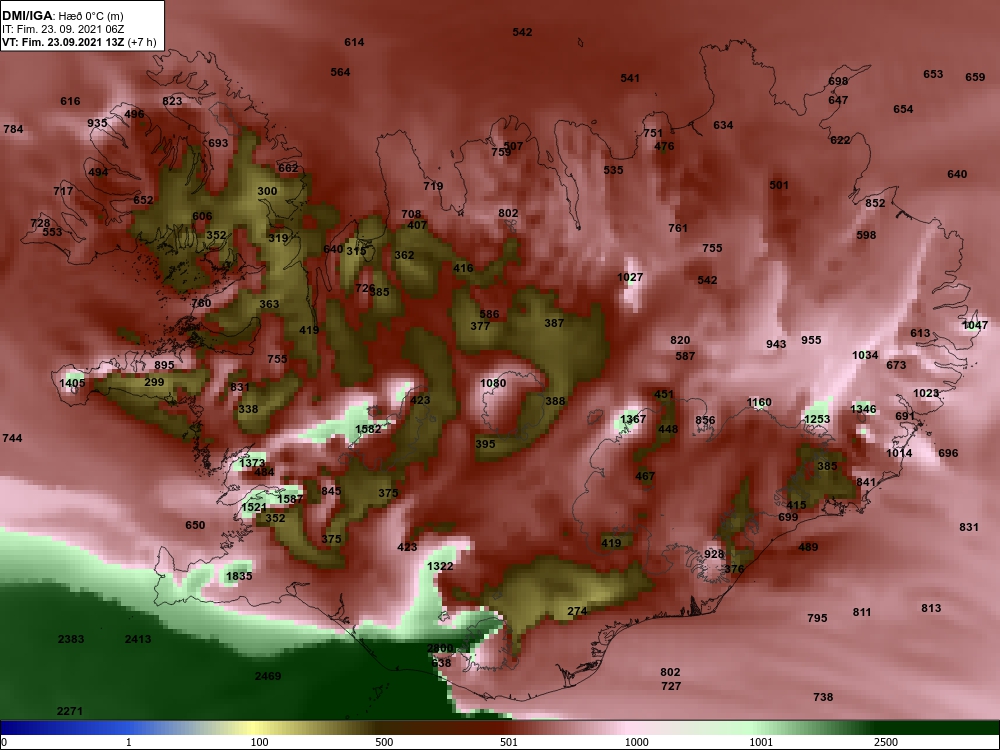Pick the value 614 on the map

pyautogui.click(x=354, y=42)
